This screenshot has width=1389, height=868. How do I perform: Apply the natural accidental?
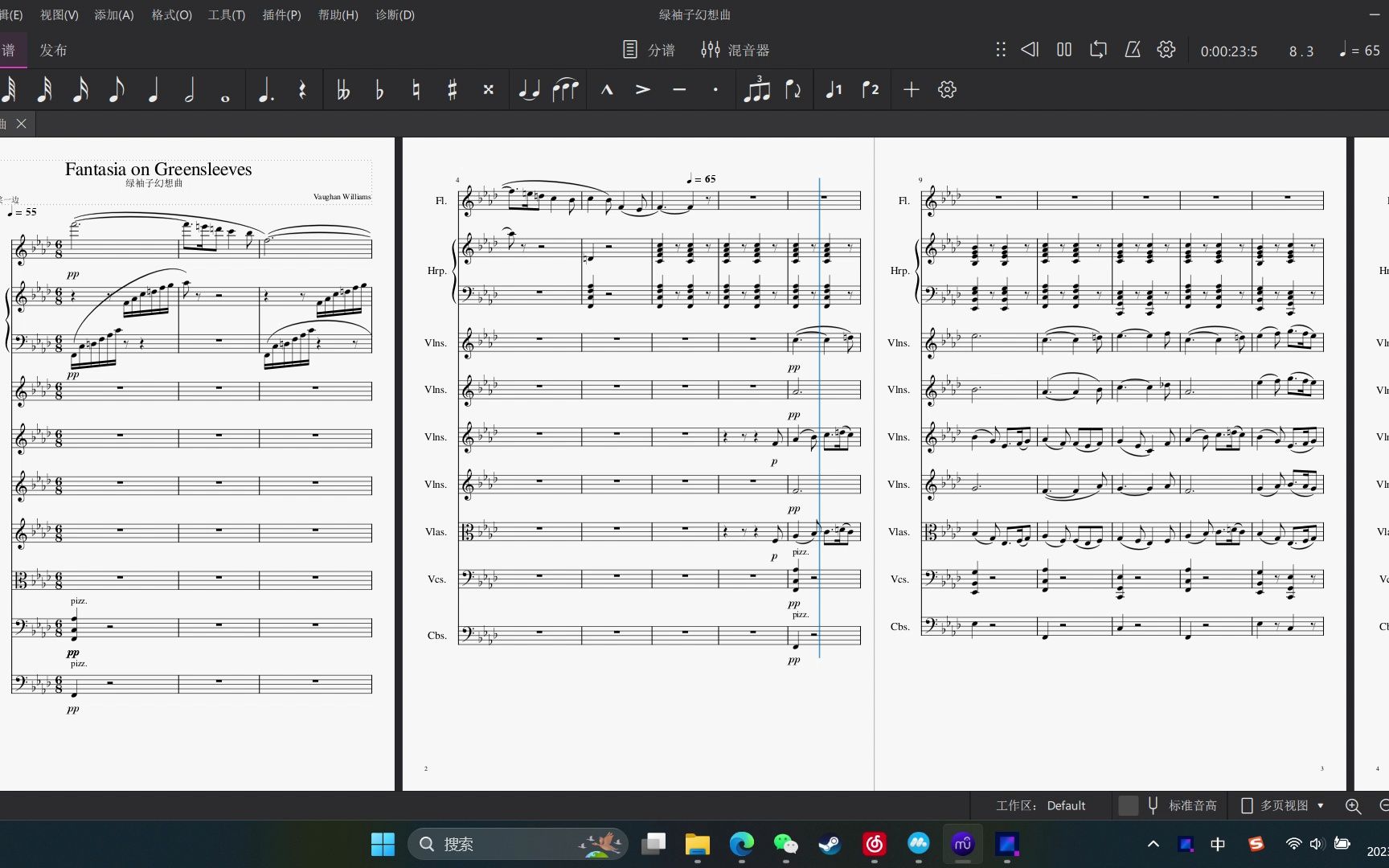pyautogui.click(x=416, y=90)
